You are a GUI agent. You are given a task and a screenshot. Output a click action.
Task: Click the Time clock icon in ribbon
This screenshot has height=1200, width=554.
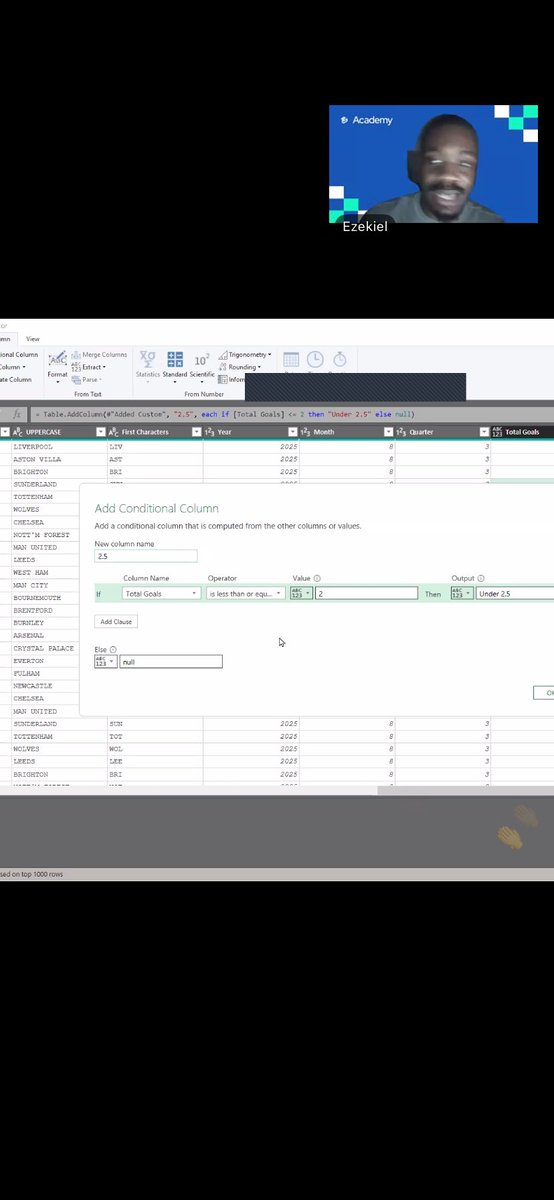point(315,360)
